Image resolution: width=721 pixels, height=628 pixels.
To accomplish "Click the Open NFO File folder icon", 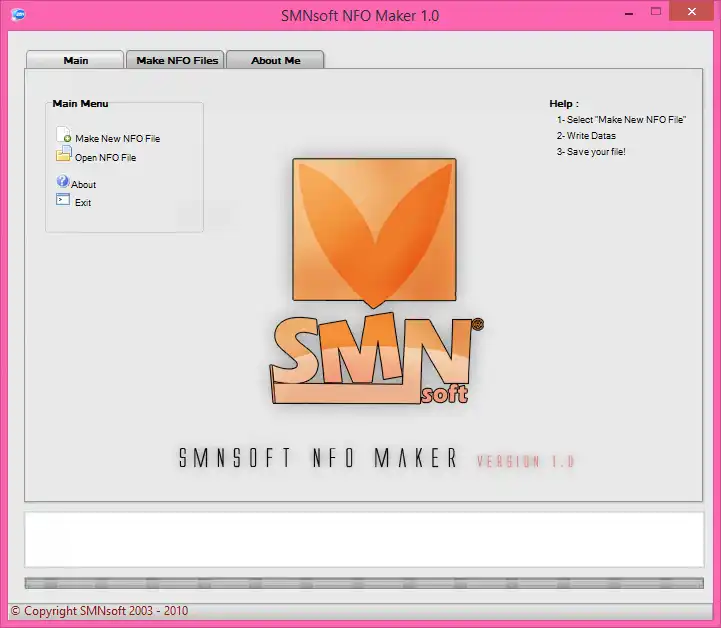I will pyautogui.click(x=63, y=154).
